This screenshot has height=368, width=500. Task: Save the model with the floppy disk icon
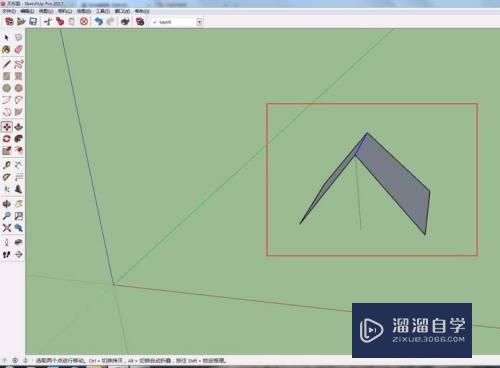click(x=33, y=22)
